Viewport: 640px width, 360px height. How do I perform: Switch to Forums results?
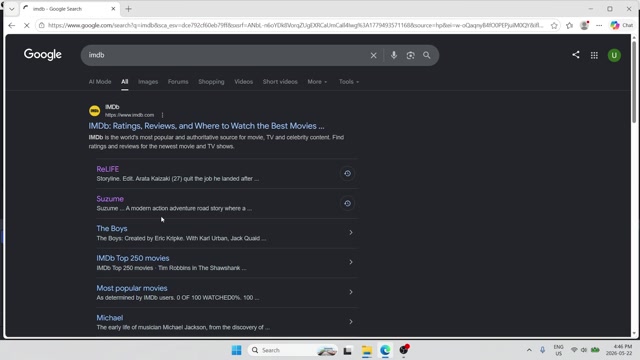click(178, 82)
